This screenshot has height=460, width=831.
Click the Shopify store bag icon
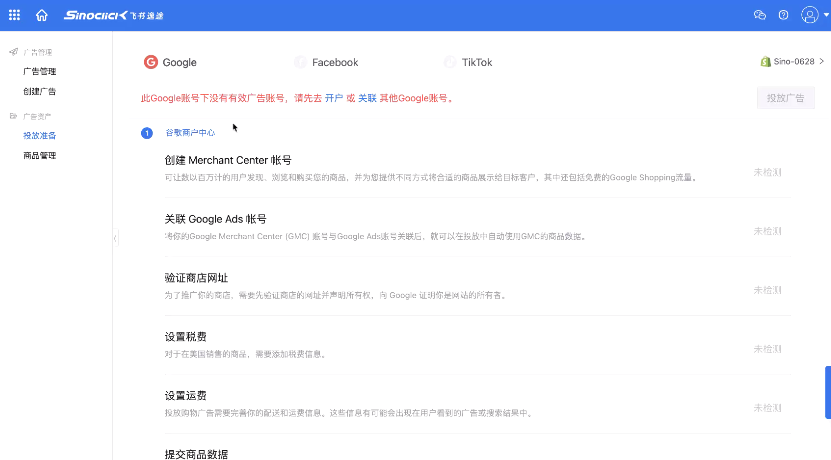tap(765, 61)
